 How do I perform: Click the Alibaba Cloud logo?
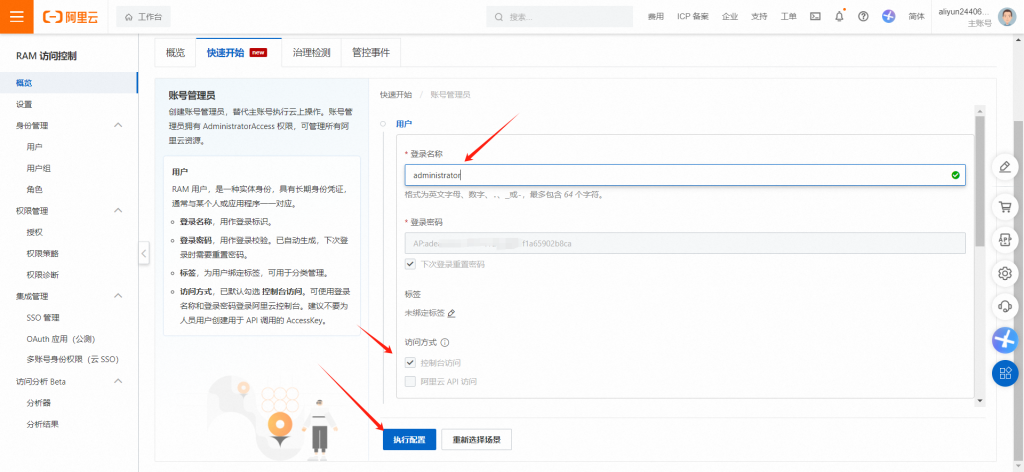pyautogui.click(x=71, y=17)
